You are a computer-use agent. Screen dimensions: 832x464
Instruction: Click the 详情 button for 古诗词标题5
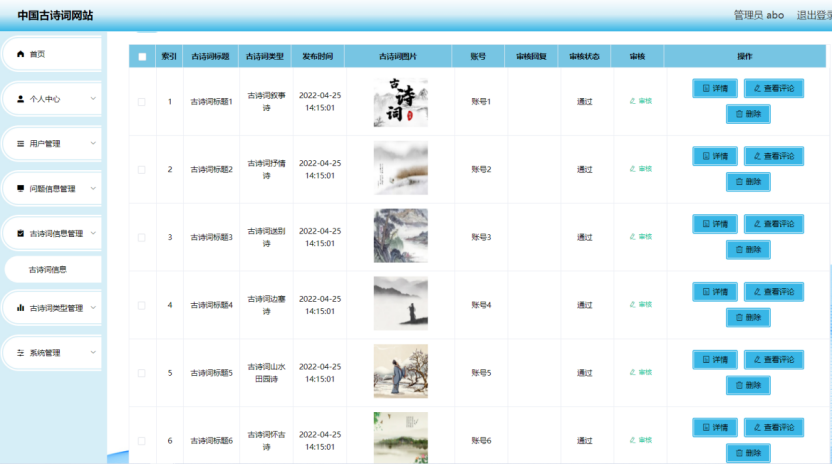[x=715, y=359]
